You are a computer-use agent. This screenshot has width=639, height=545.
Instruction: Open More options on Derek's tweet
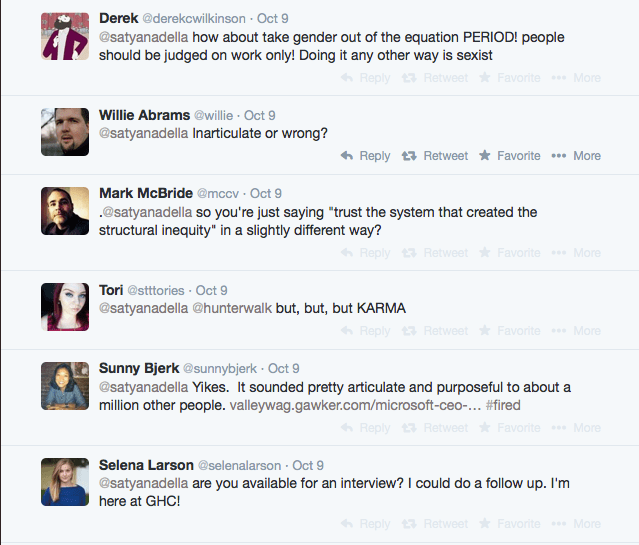[x=576, y=78]
